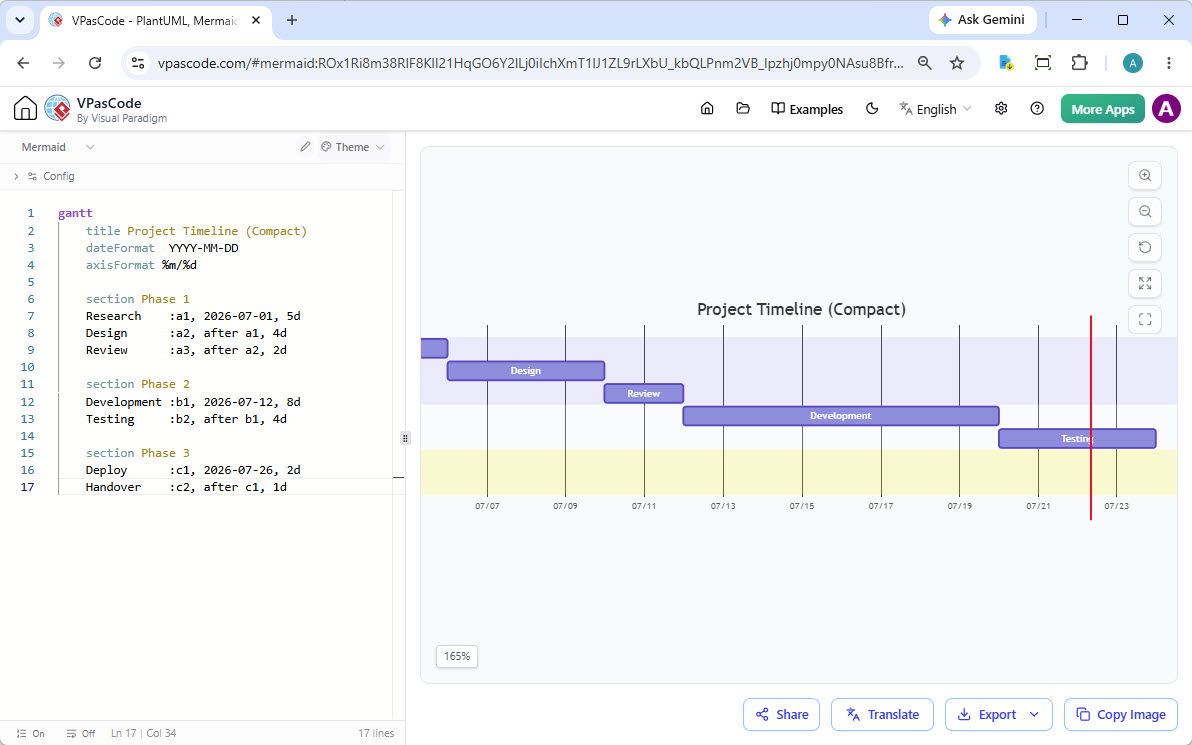This screenshot has width=1192, height=745.
Task: Click the Ln 17 | Col 34 status text
Action: coord(144,734)
